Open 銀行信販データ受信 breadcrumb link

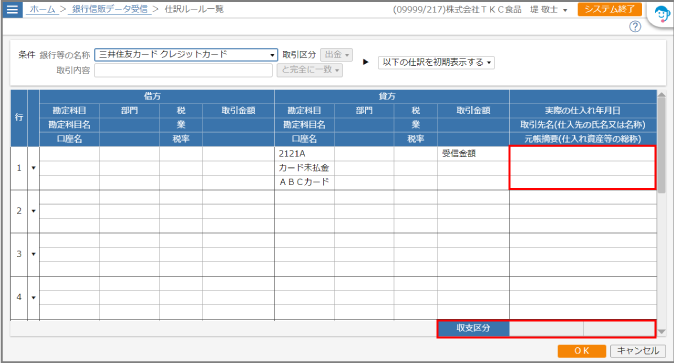[110, 9]
